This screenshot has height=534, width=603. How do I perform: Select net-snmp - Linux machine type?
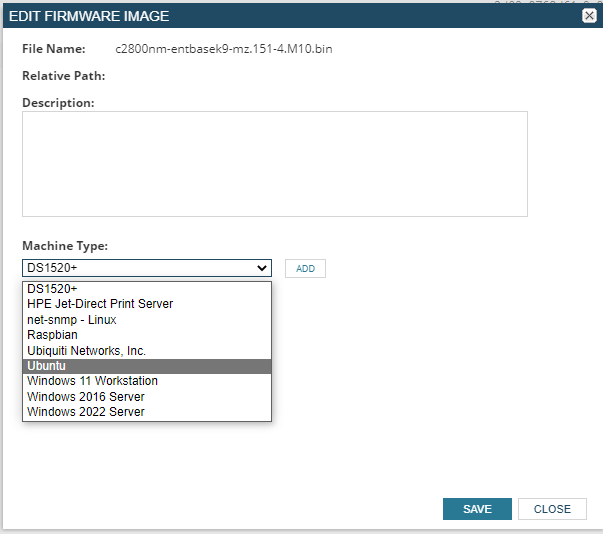147,320
